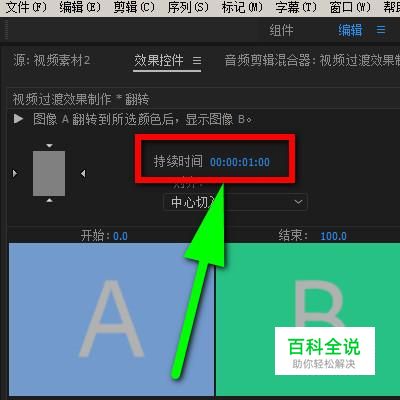Click the image B end preview
This screenshot has height=400, width=400.
[x=308, y=319]
